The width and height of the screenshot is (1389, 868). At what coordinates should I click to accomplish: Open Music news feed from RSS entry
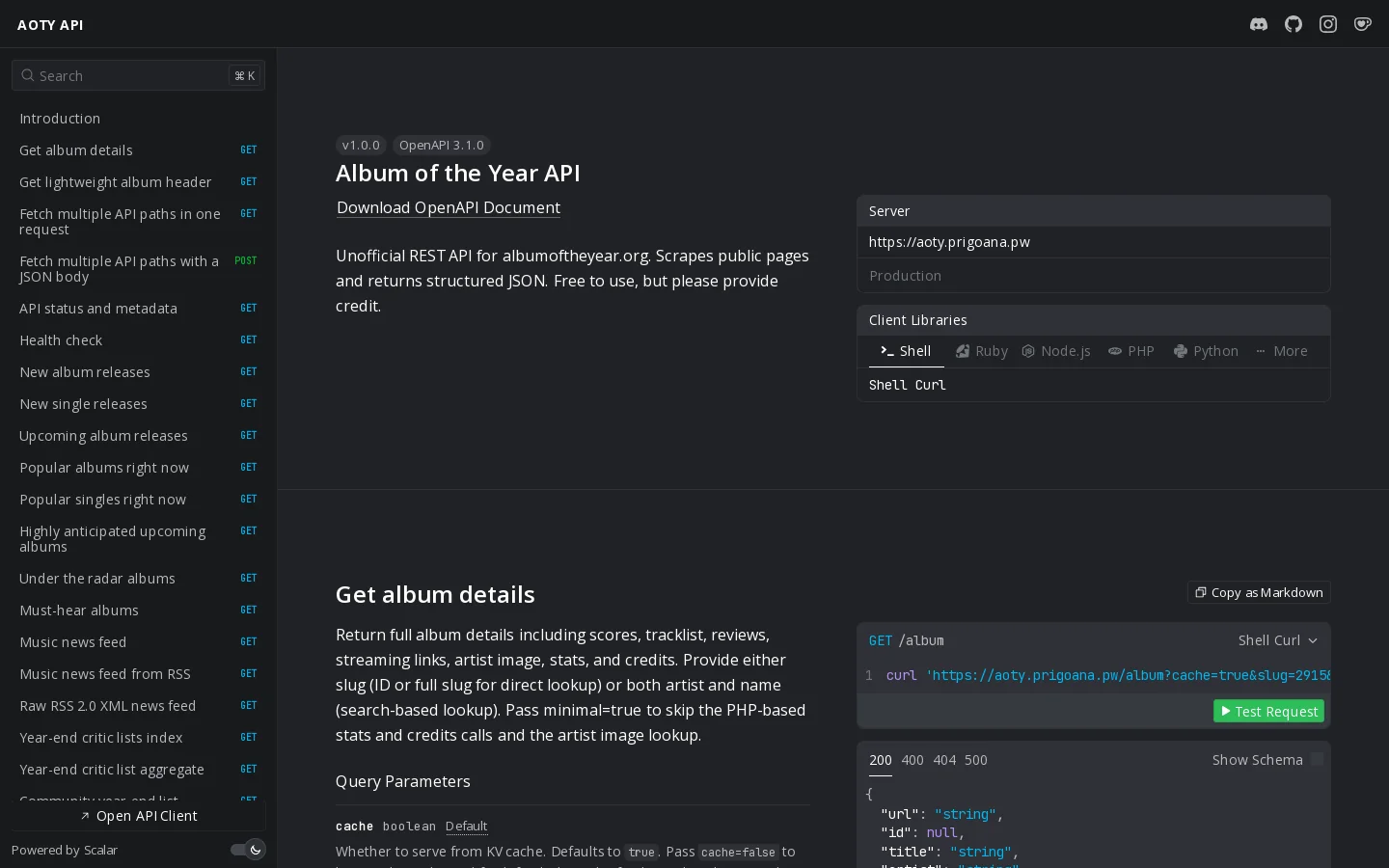[138, 674]
